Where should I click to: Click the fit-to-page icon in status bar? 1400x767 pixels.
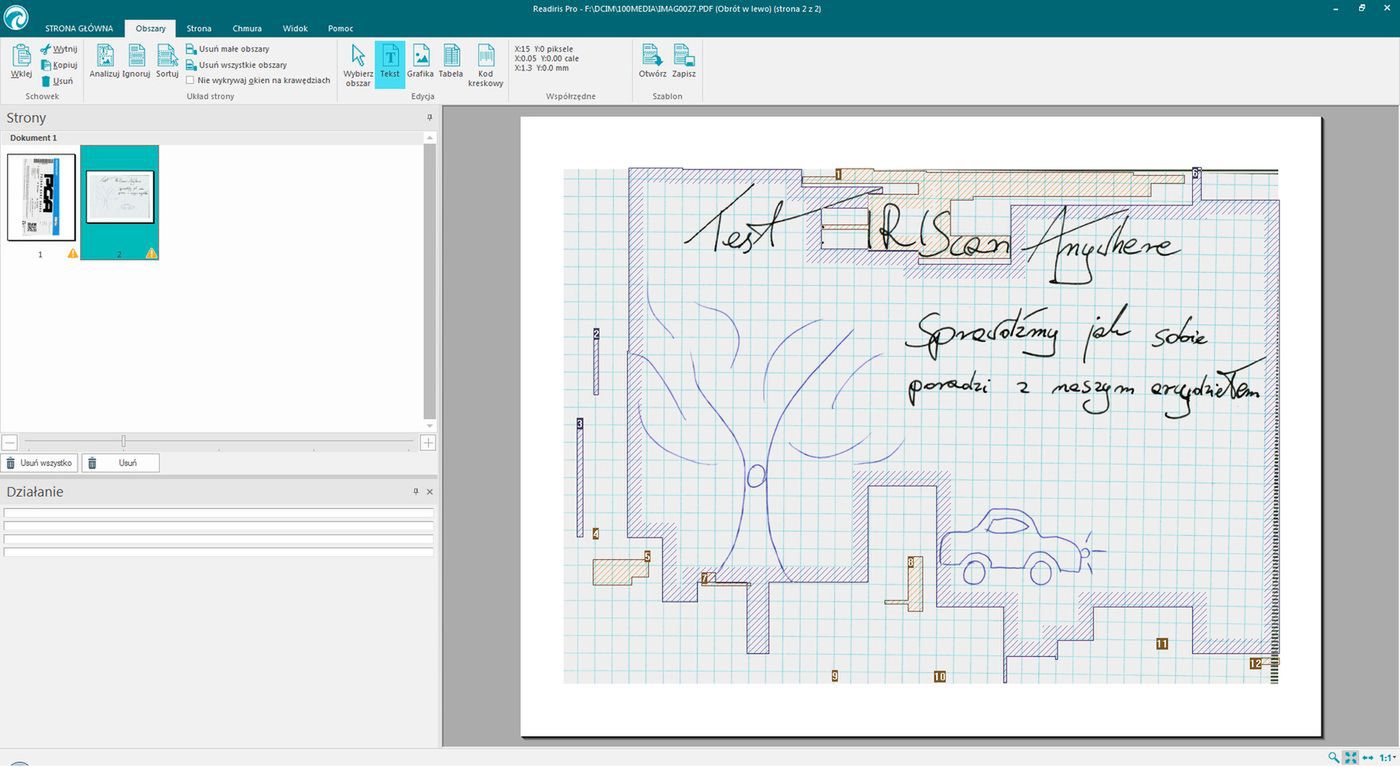pyautogui.click(x=1351, y=758)
